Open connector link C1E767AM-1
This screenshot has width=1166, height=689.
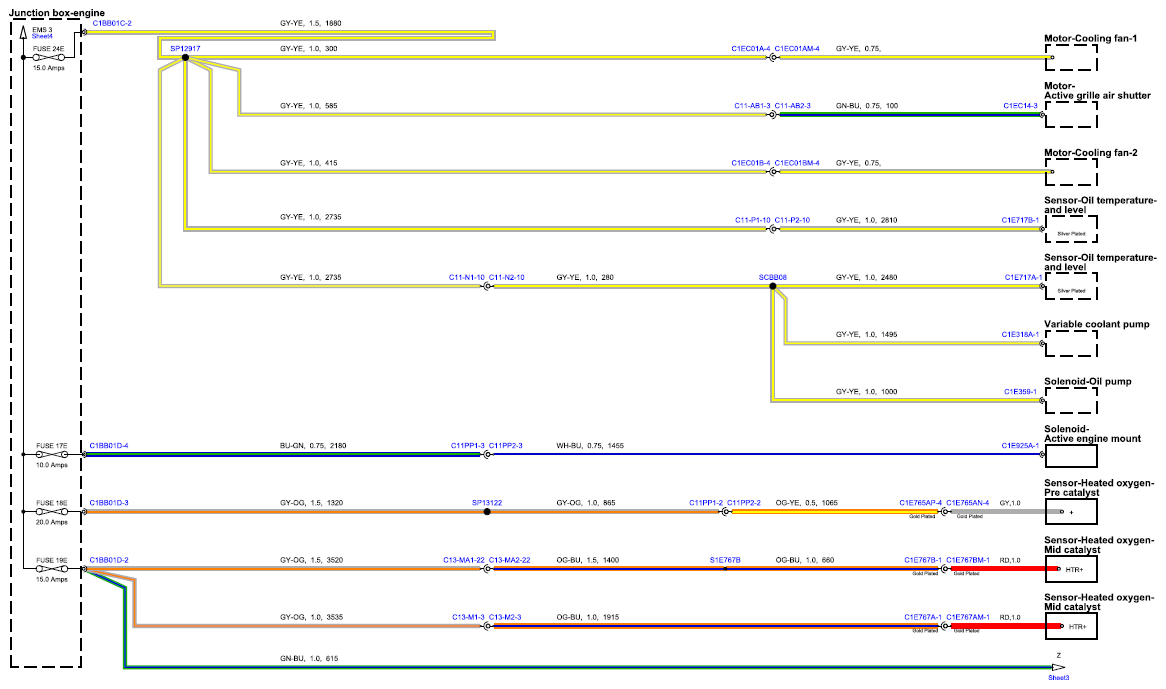click(968, 618)
